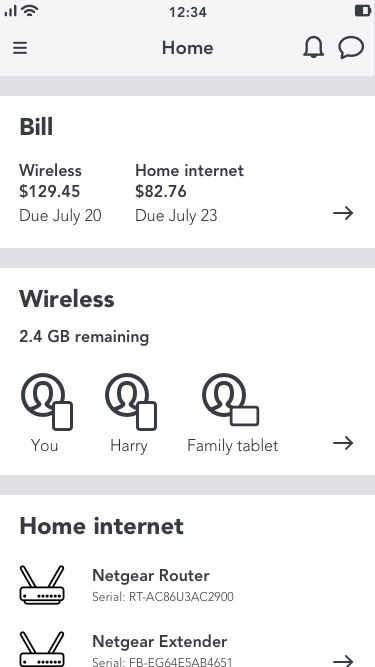375x667 pixels.
Task: View the Wireless bill amount $129.45
Action: click(49, 191)
